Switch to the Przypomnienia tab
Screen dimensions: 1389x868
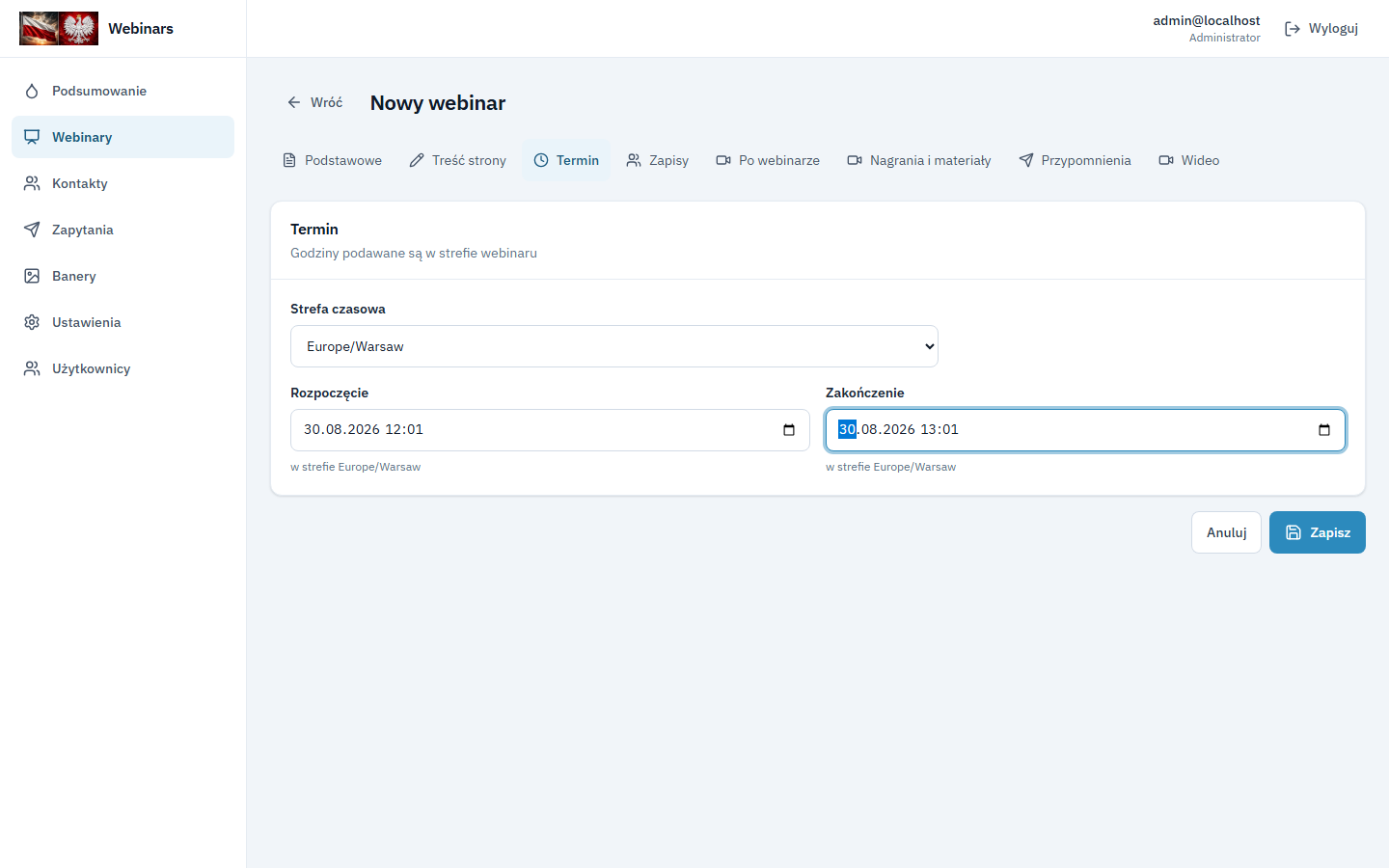(x=1075, y=160)
